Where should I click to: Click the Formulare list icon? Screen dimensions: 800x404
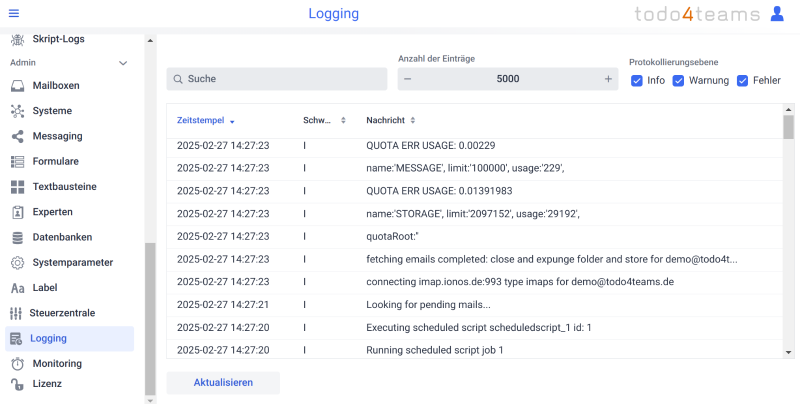pos(17,161)
